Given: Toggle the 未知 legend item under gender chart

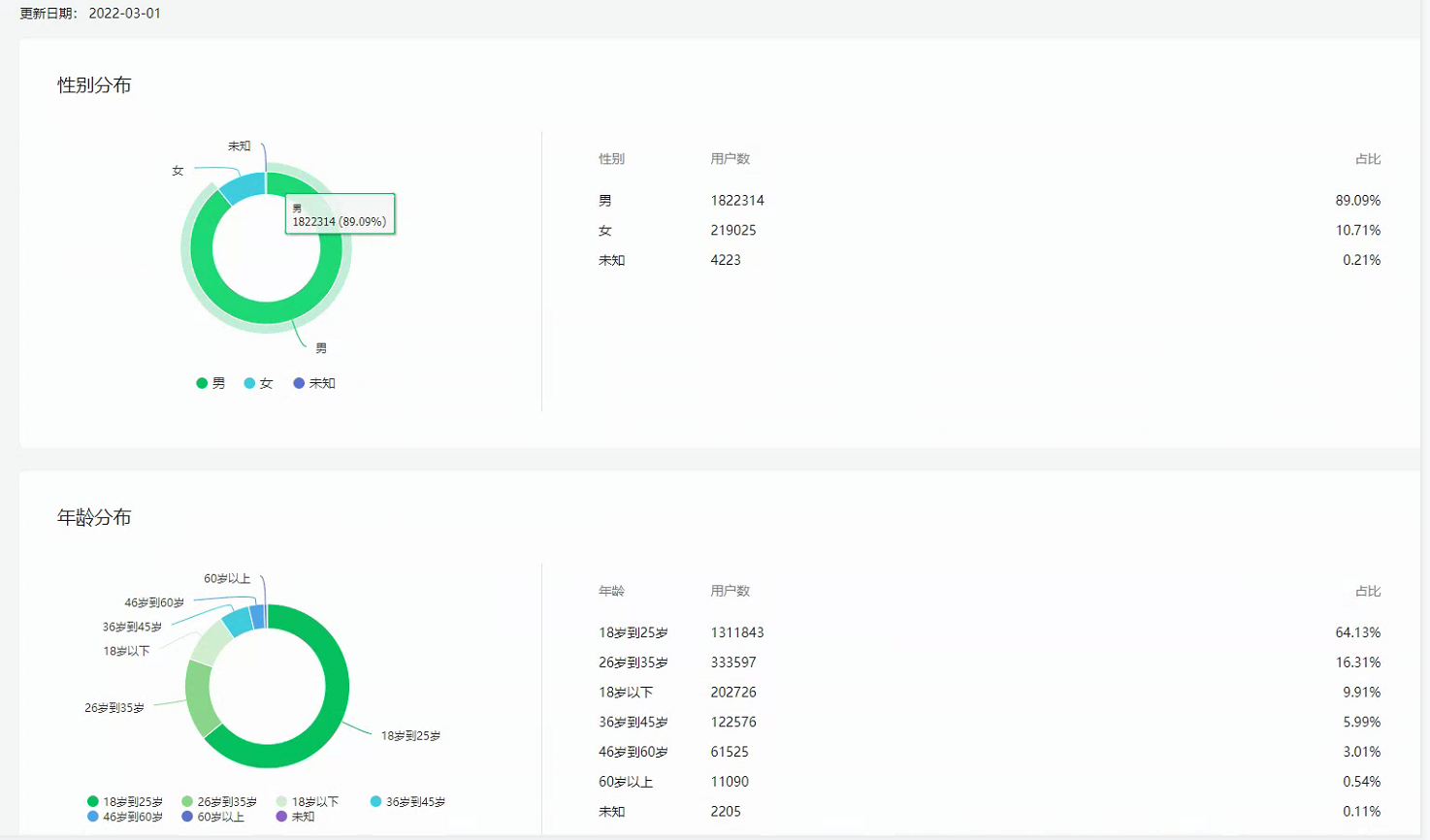Looking at the screenshot, I should click(x=314, y=383).
